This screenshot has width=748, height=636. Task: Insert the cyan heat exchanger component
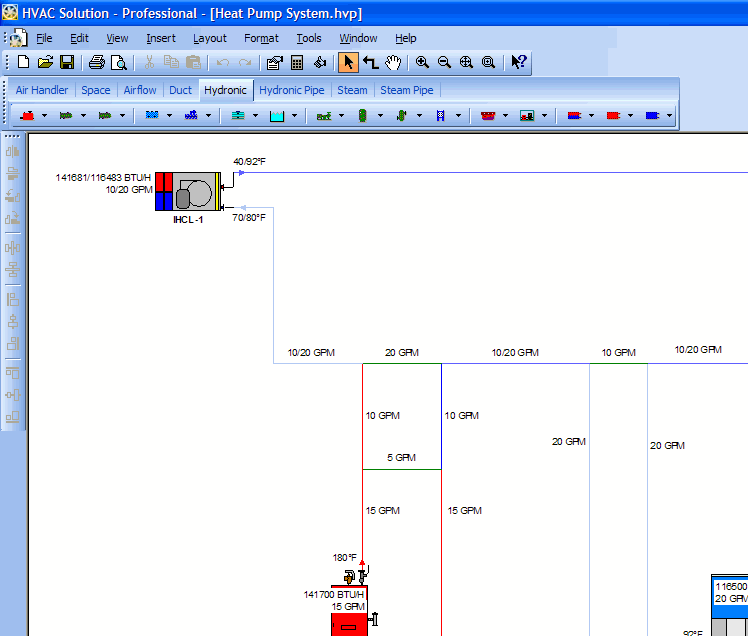[238, 115]
